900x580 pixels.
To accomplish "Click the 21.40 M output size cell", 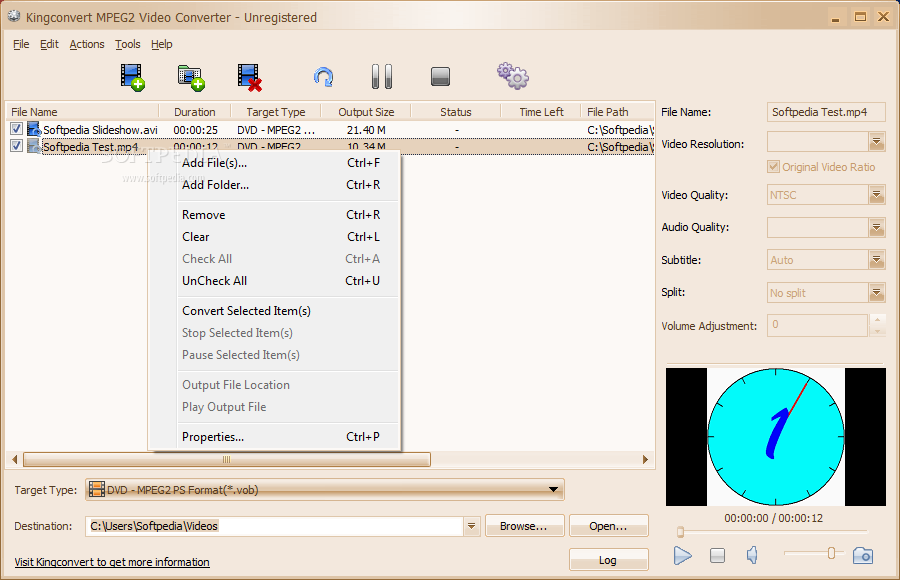I will tap(366, 130).
